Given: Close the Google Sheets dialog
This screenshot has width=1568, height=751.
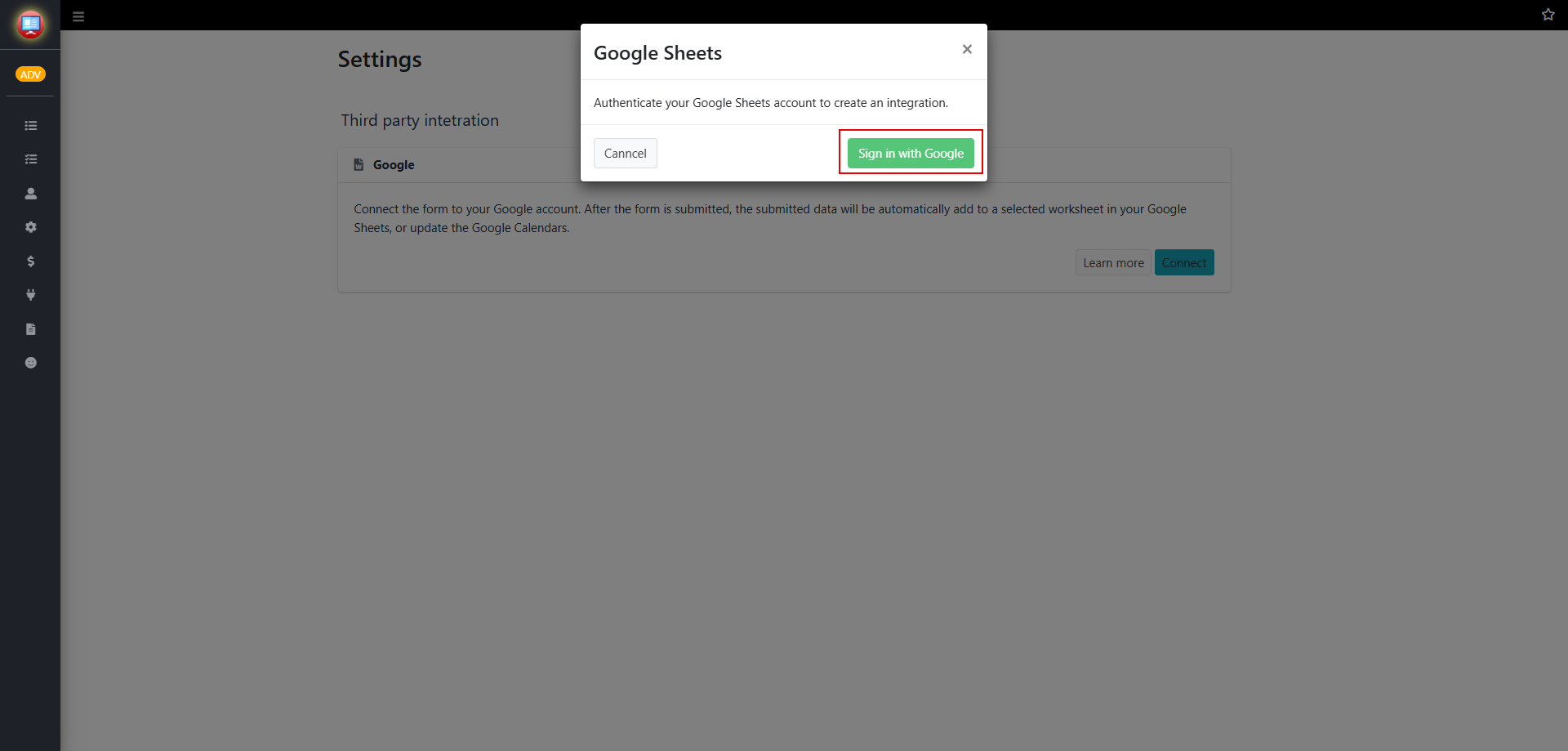Looking at the screenshot, I should tap(967, 49).
